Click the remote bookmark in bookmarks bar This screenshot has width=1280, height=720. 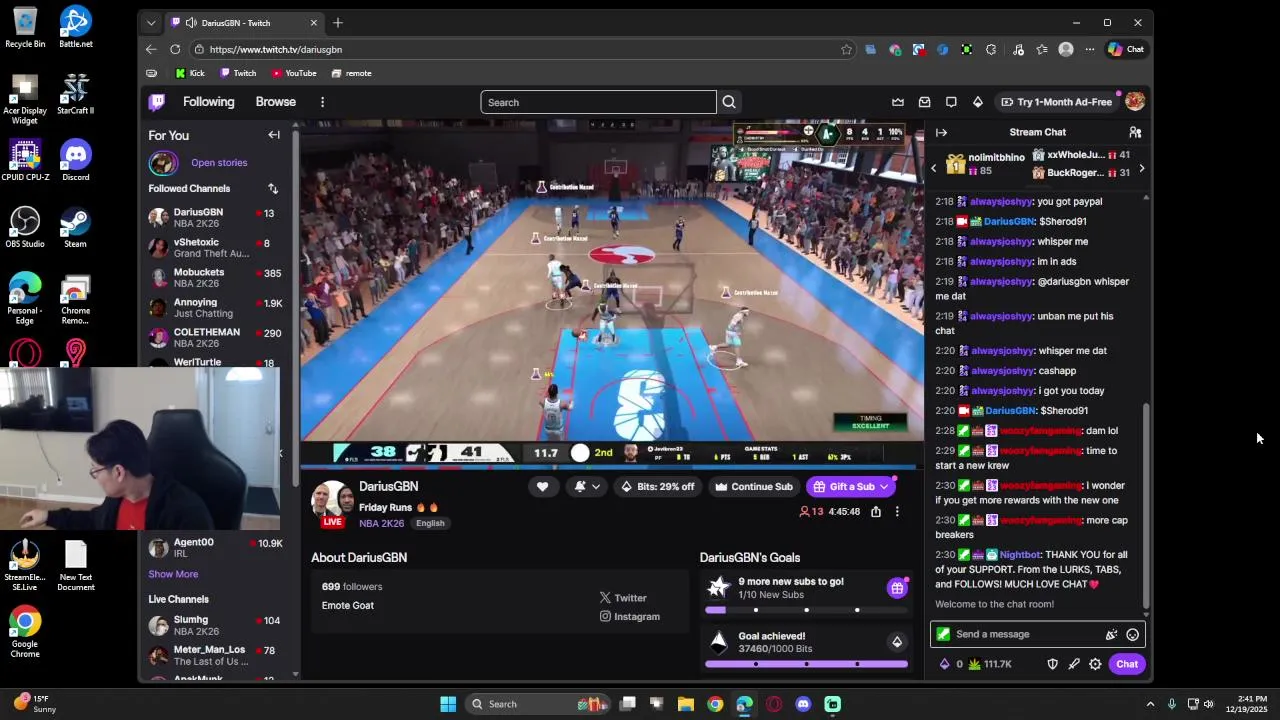click(352, 73)
